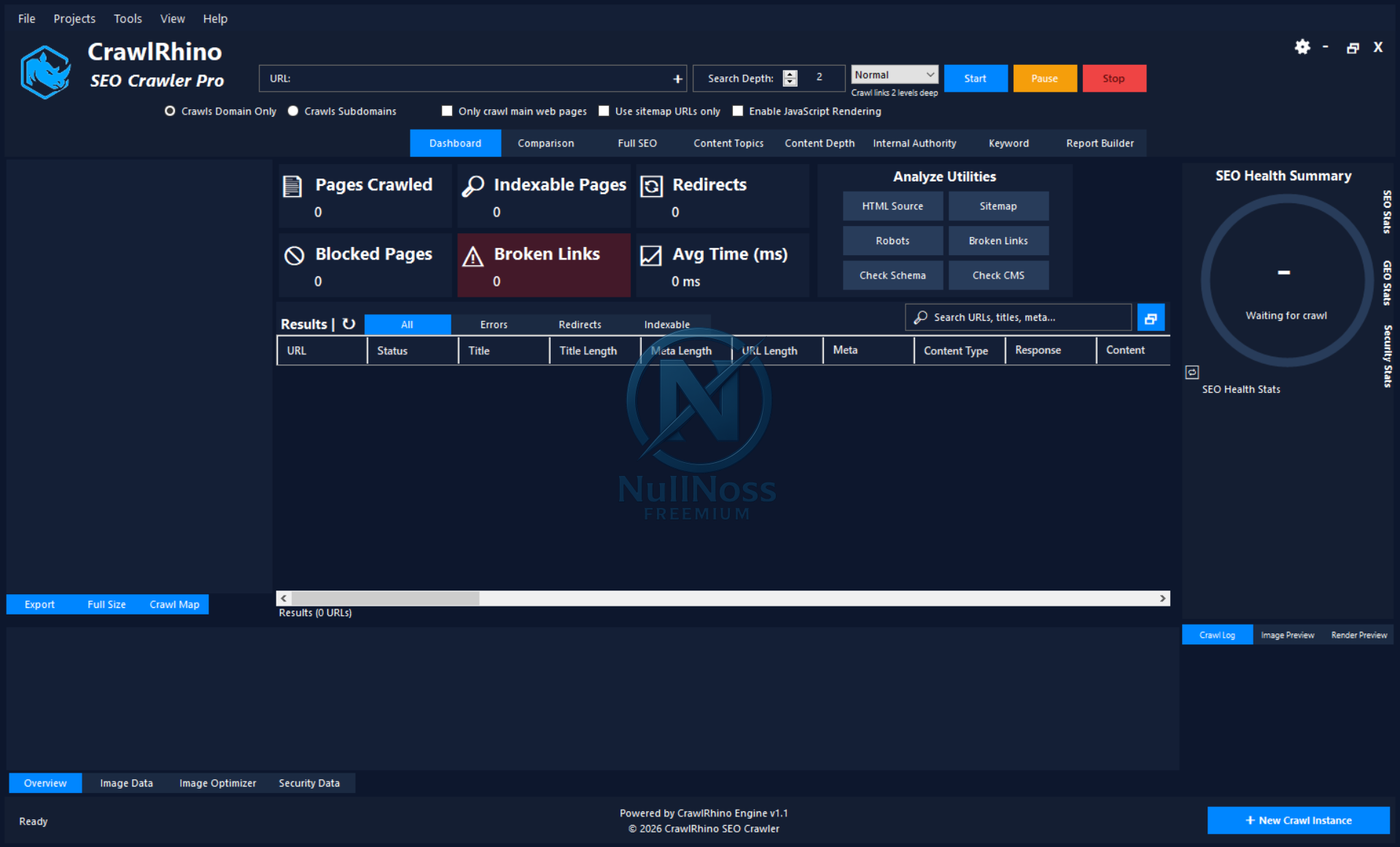
Task: Check Use sitemap URLs only
Action: [x=604, y=112]
